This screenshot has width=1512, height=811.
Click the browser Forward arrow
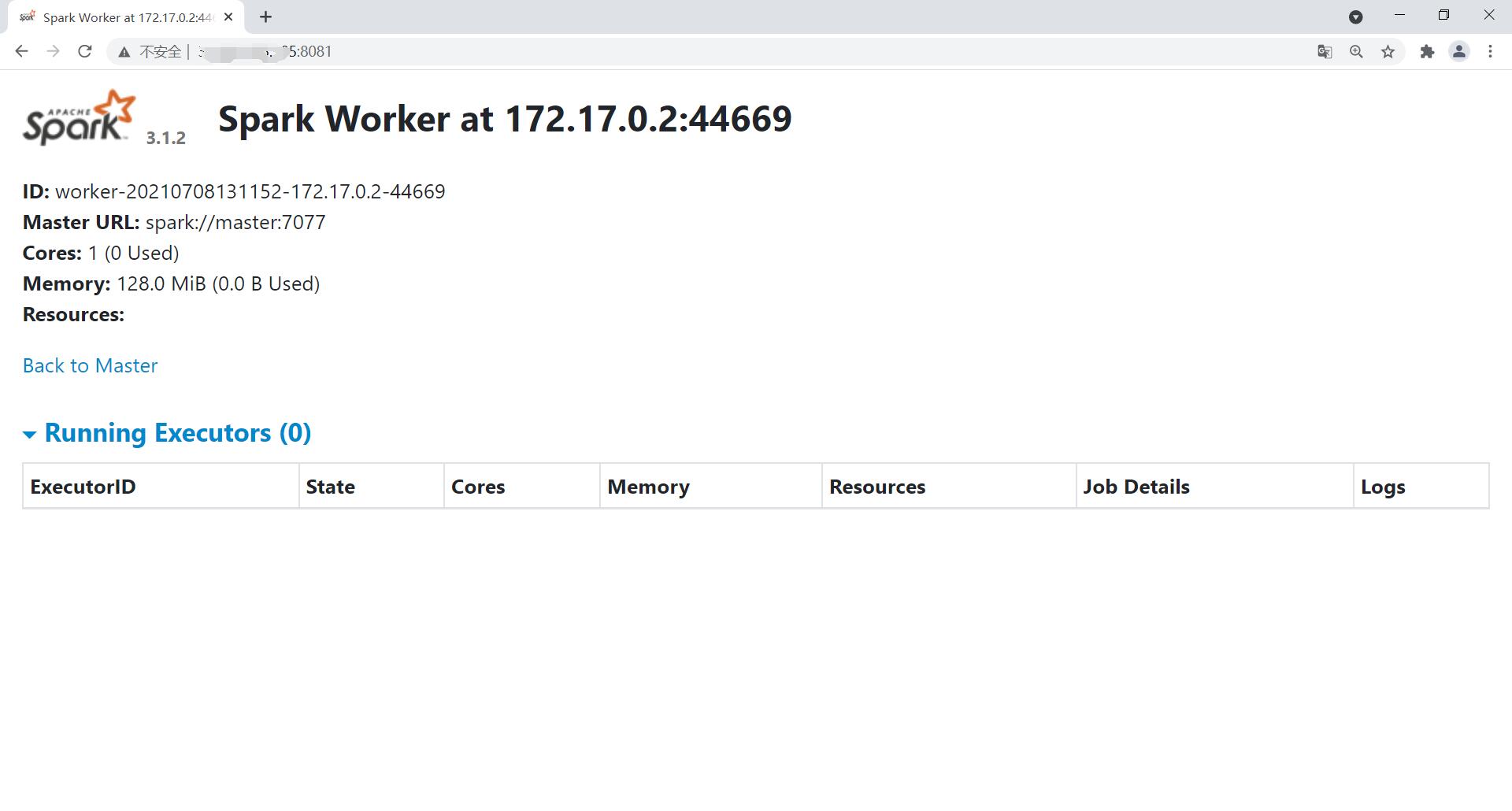click(x=53, y=51)
